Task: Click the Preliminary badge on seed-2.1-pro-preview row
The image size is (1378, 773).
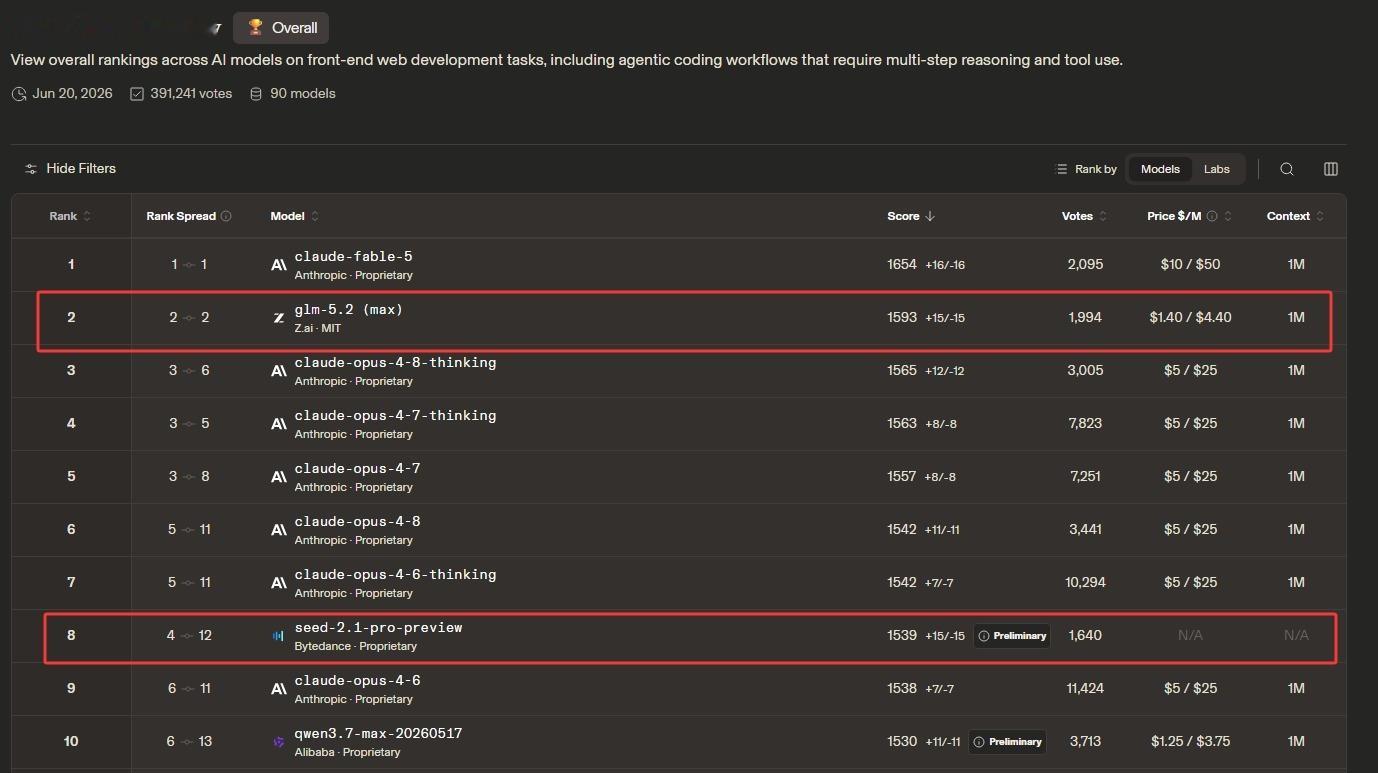Action: [1012, 636]
